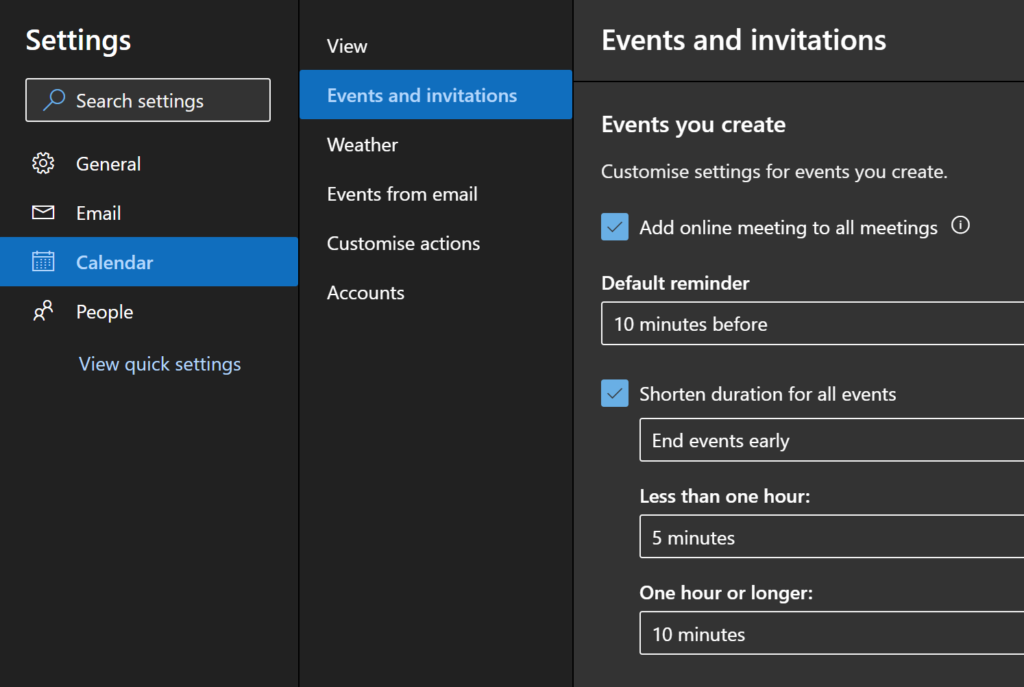Uncheck Shorten duration for all events
This screenshot has width=1024, height=687.
pyautogui.click(x=615, y=393)
